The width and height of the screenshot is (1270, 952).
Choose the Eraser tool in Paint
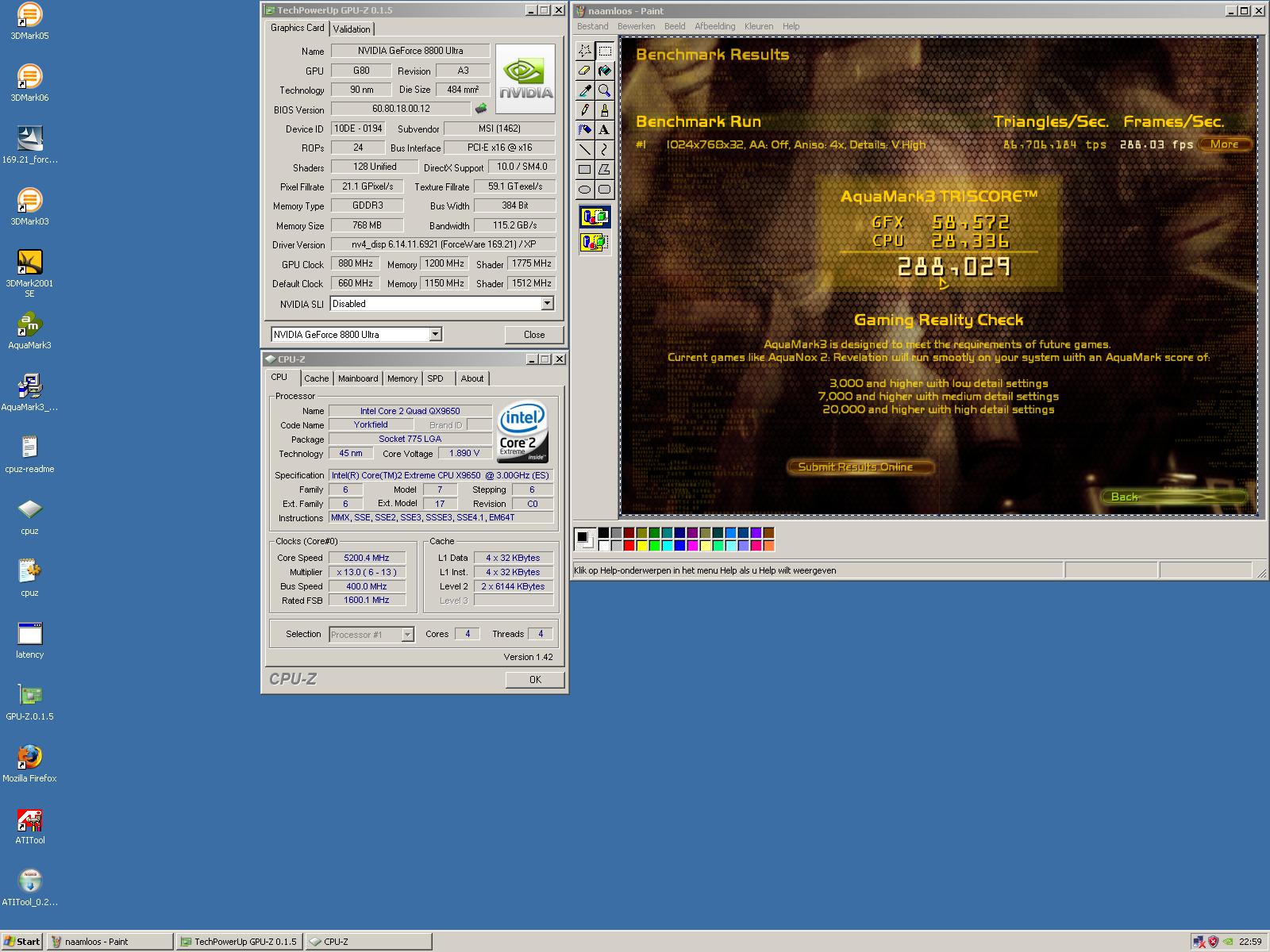[585, 71]
